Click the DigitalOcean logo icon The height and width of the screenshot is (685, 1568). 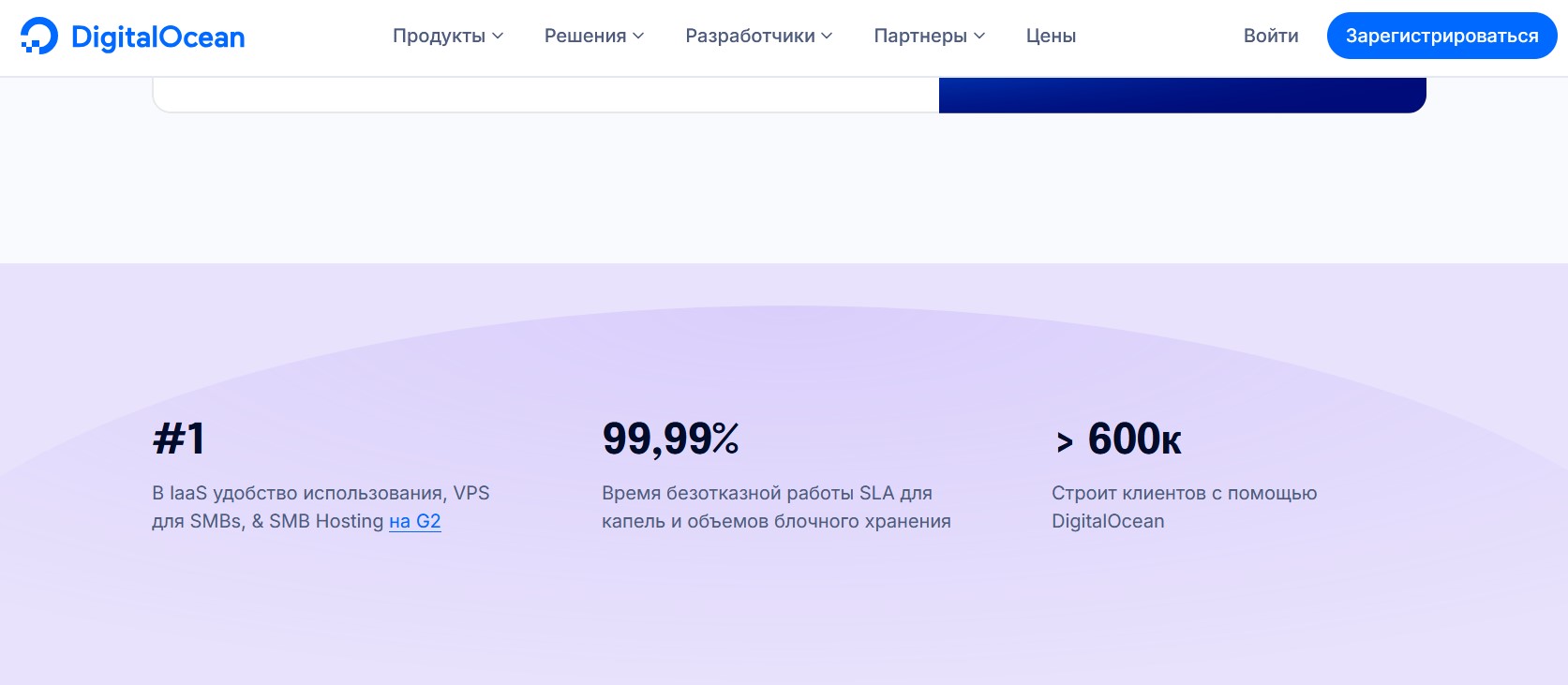[x=39, y=37]
